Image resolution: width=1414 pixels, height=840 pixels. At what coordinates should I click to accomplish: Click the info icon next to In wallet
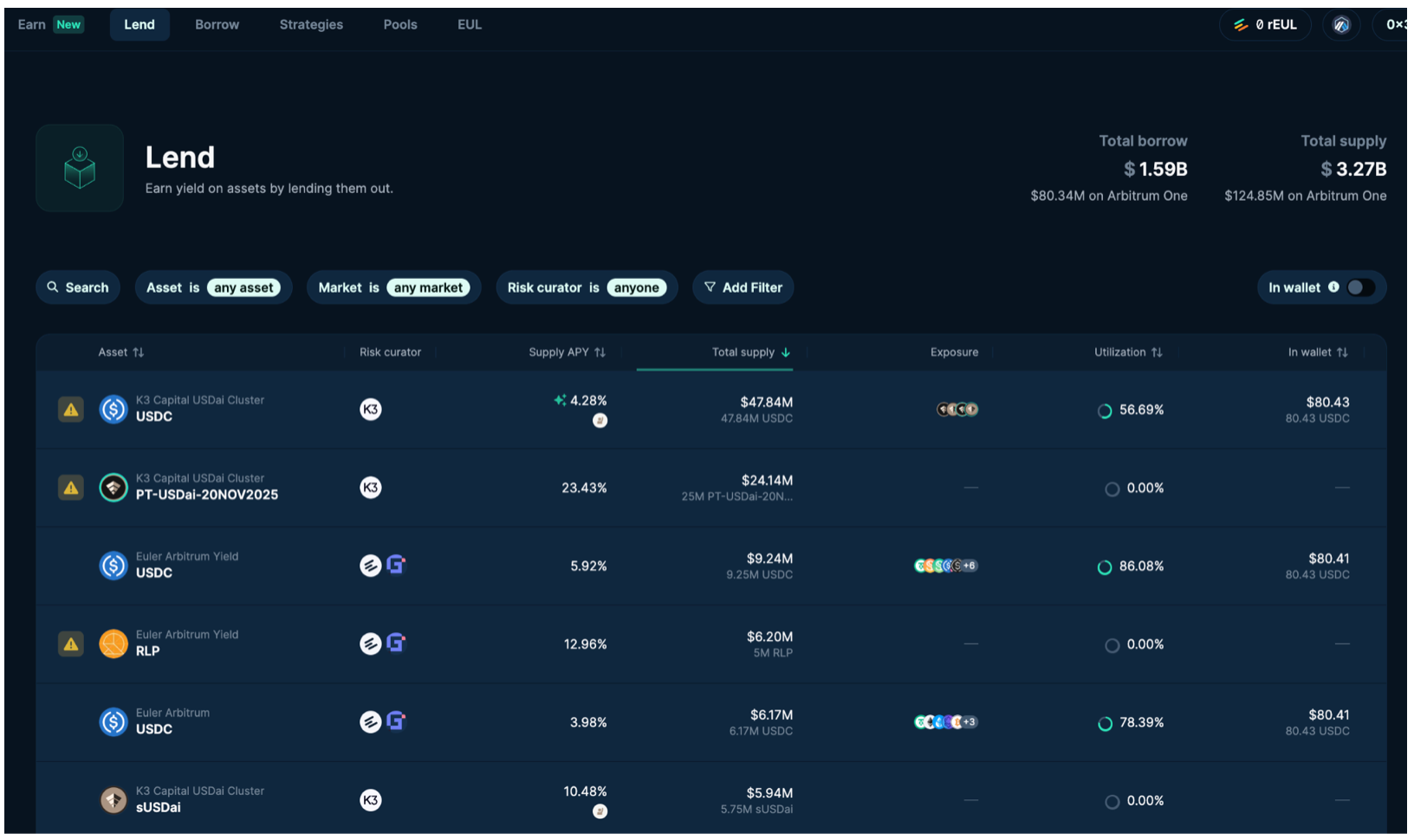[x=1333, y=288]
